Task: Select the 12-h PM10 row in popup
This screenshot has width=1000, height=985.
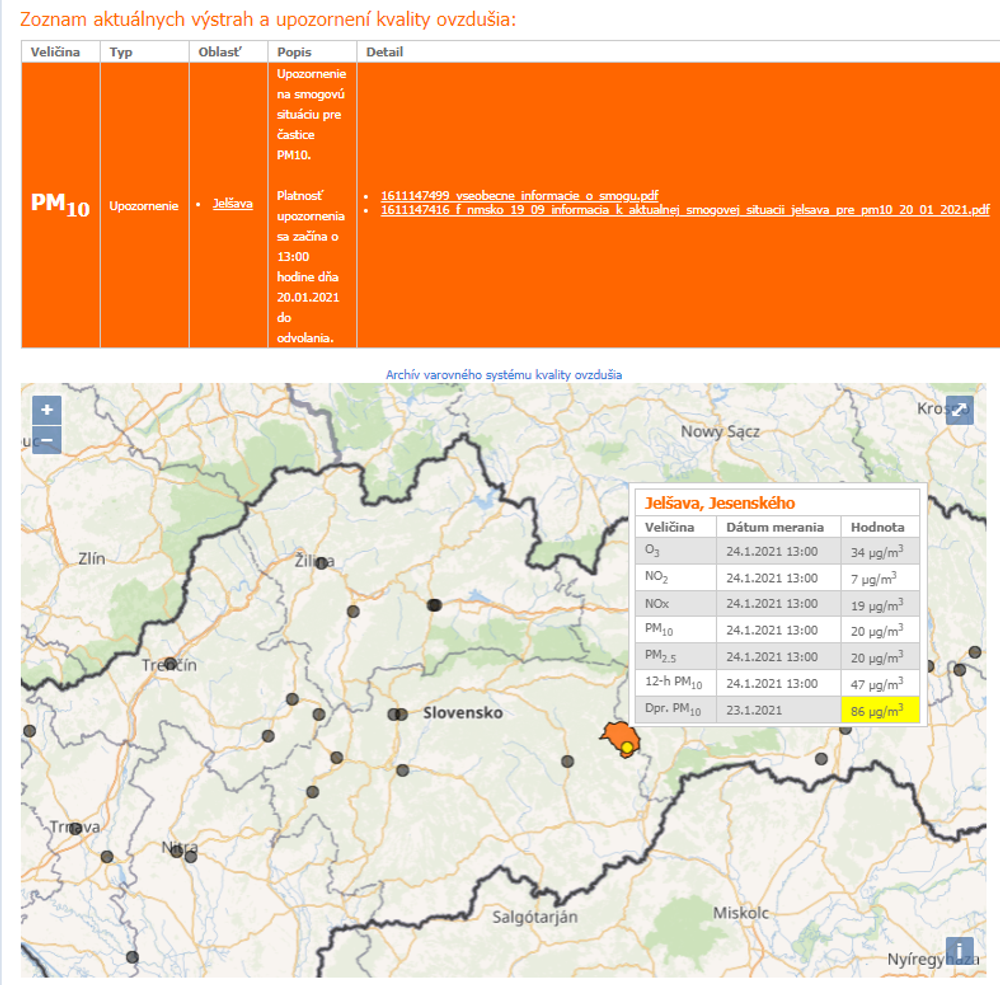Action: pyautogui.click(x=673, y=683)
